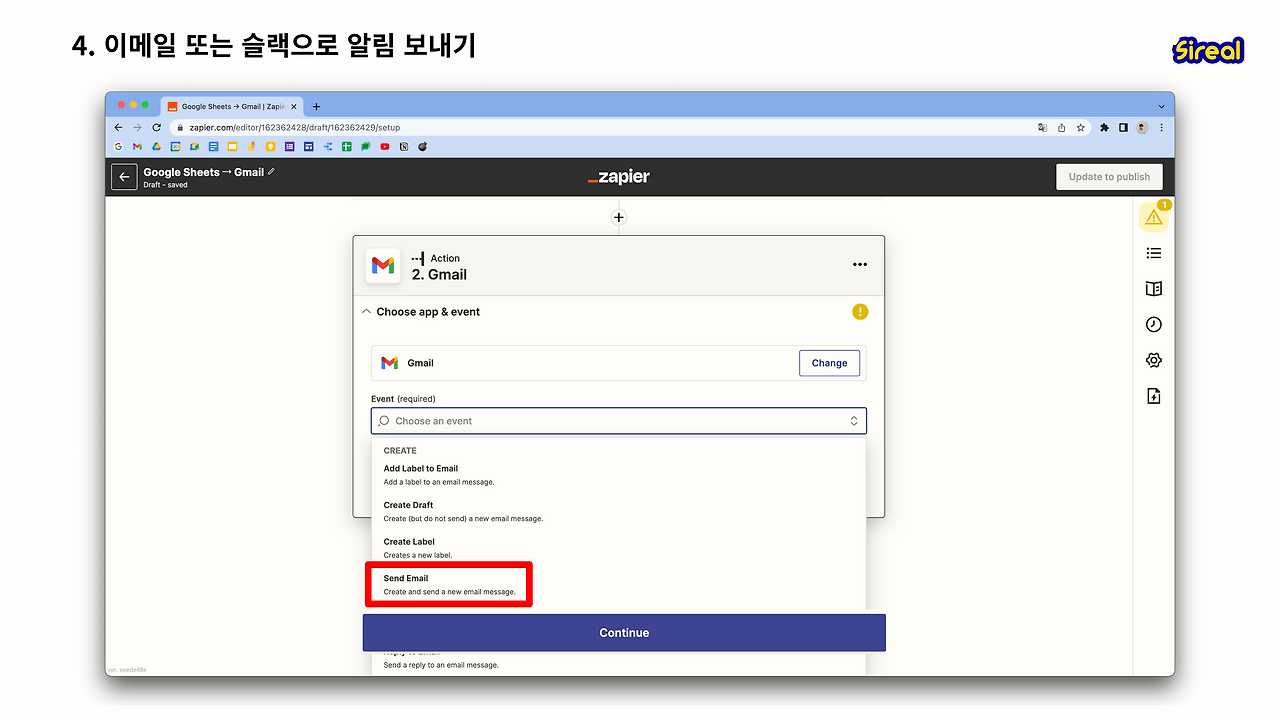Expand the Chrome tab search chevron
The image size is (1280, 720).
click(1161, 107)
